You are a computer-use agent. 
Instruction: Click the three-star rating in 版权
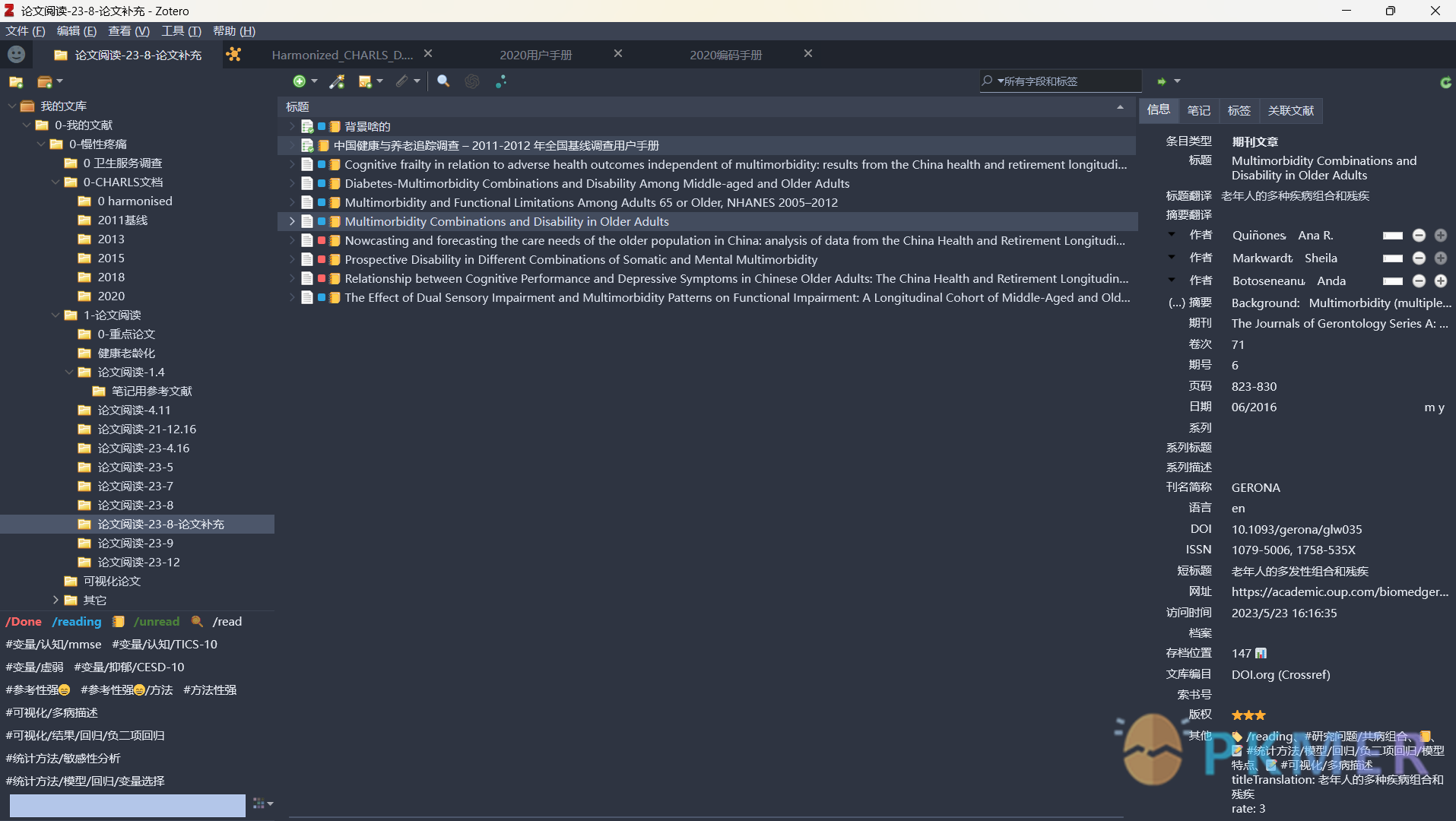click(x=1248, y=715)
